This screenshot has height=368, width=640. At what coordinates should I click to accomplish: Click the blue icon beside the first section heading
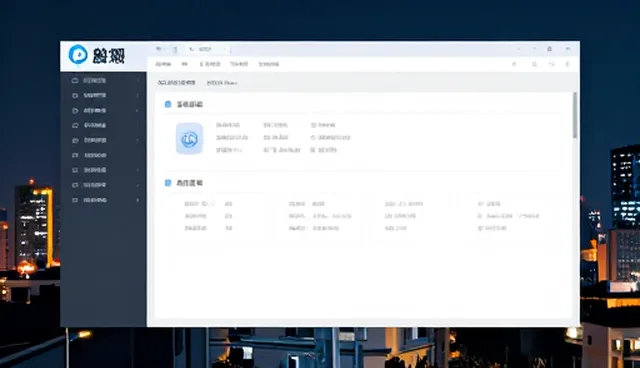(x=168, y=104)
